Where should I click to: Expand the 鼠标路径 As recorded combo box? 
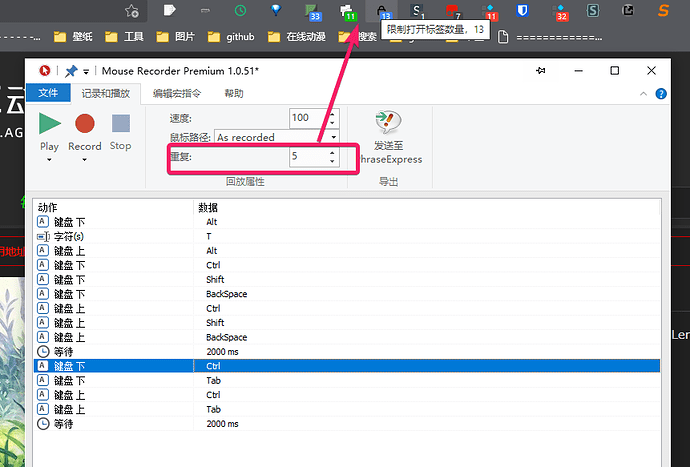pyautogui.click(x=333, y=137)
